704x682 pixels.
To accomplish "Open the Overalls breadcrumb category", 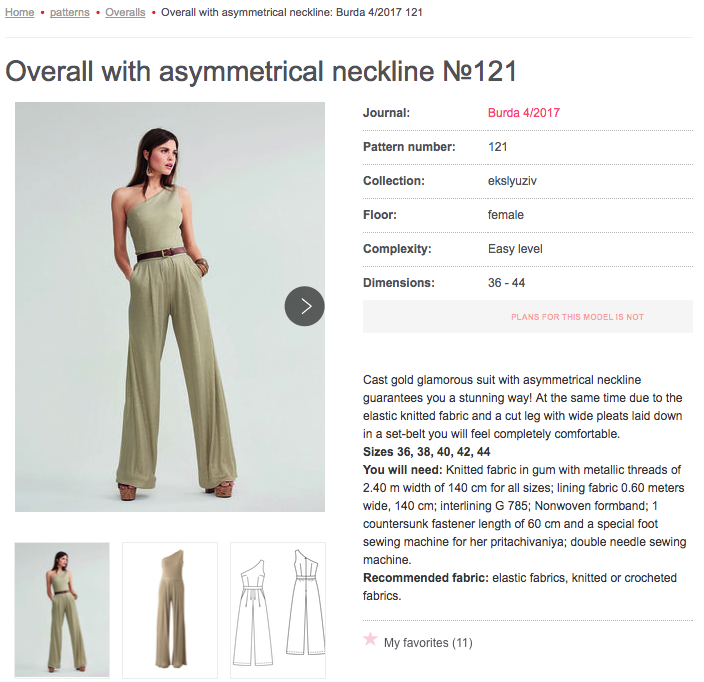I will pos(125,12).
